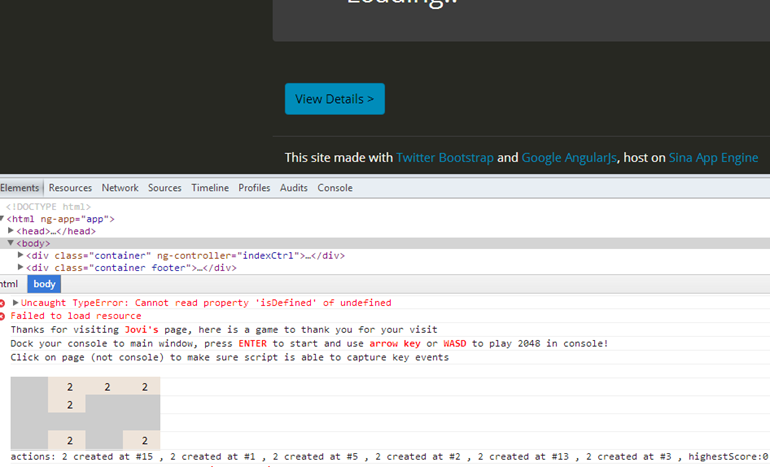Visit the Sina App Engine link

pos(713,158)
